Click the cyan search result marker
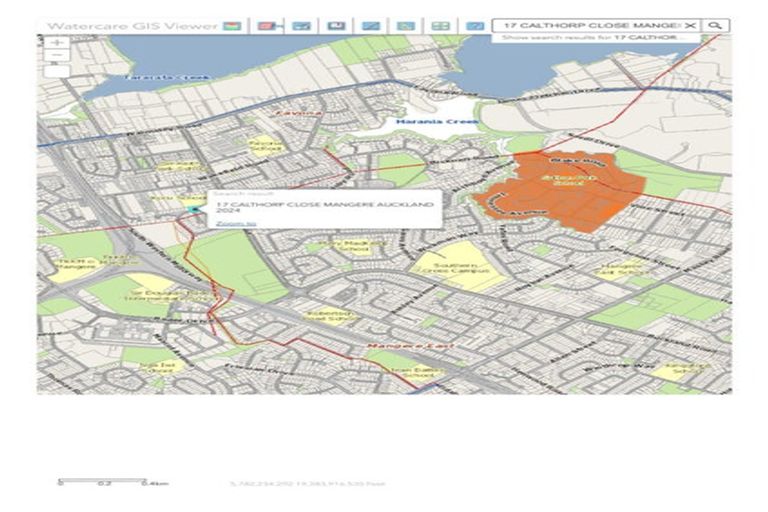The width and height of the screenshot is (768, 512). tap(196, 210)
